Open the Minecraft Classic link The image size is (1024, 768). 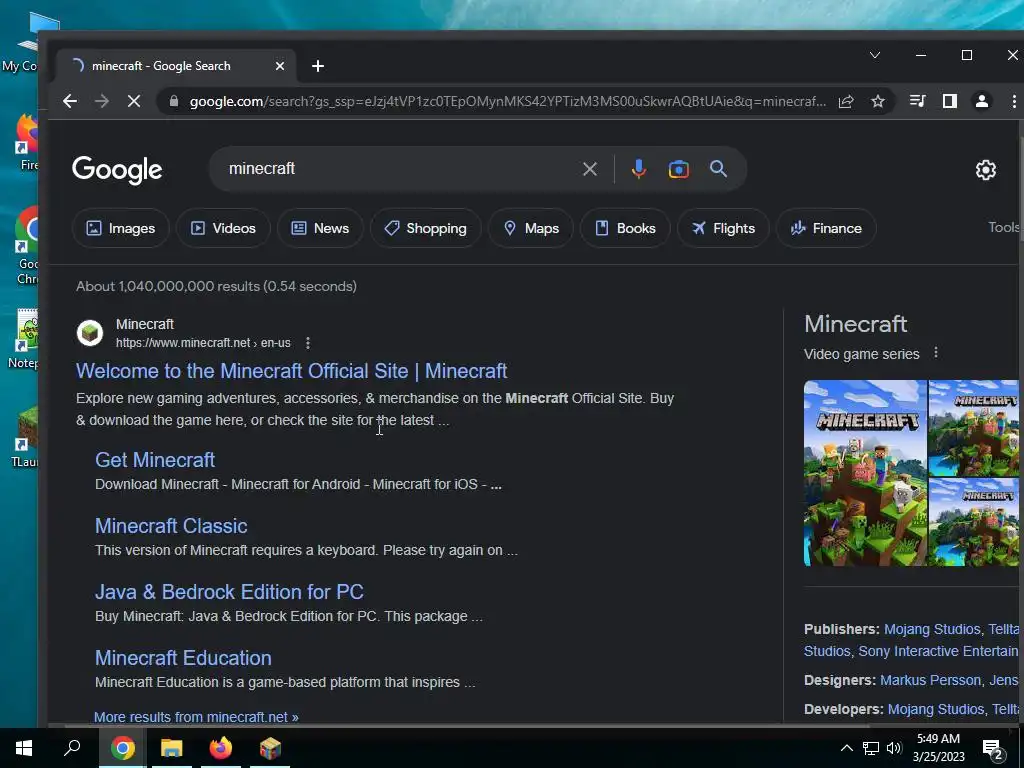(171, 526)
